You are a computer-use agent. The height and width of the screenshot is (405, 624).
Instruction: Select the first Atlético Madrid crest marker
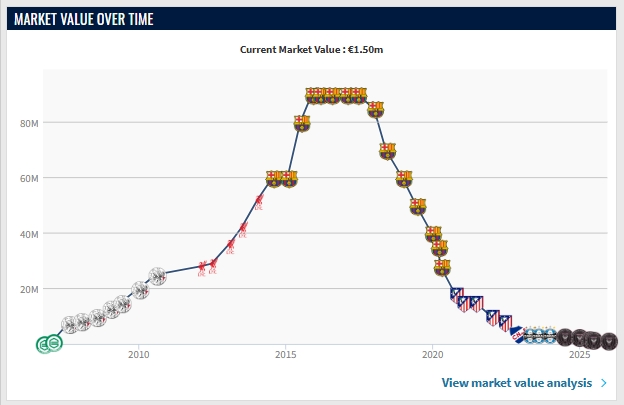coord(457,295)
